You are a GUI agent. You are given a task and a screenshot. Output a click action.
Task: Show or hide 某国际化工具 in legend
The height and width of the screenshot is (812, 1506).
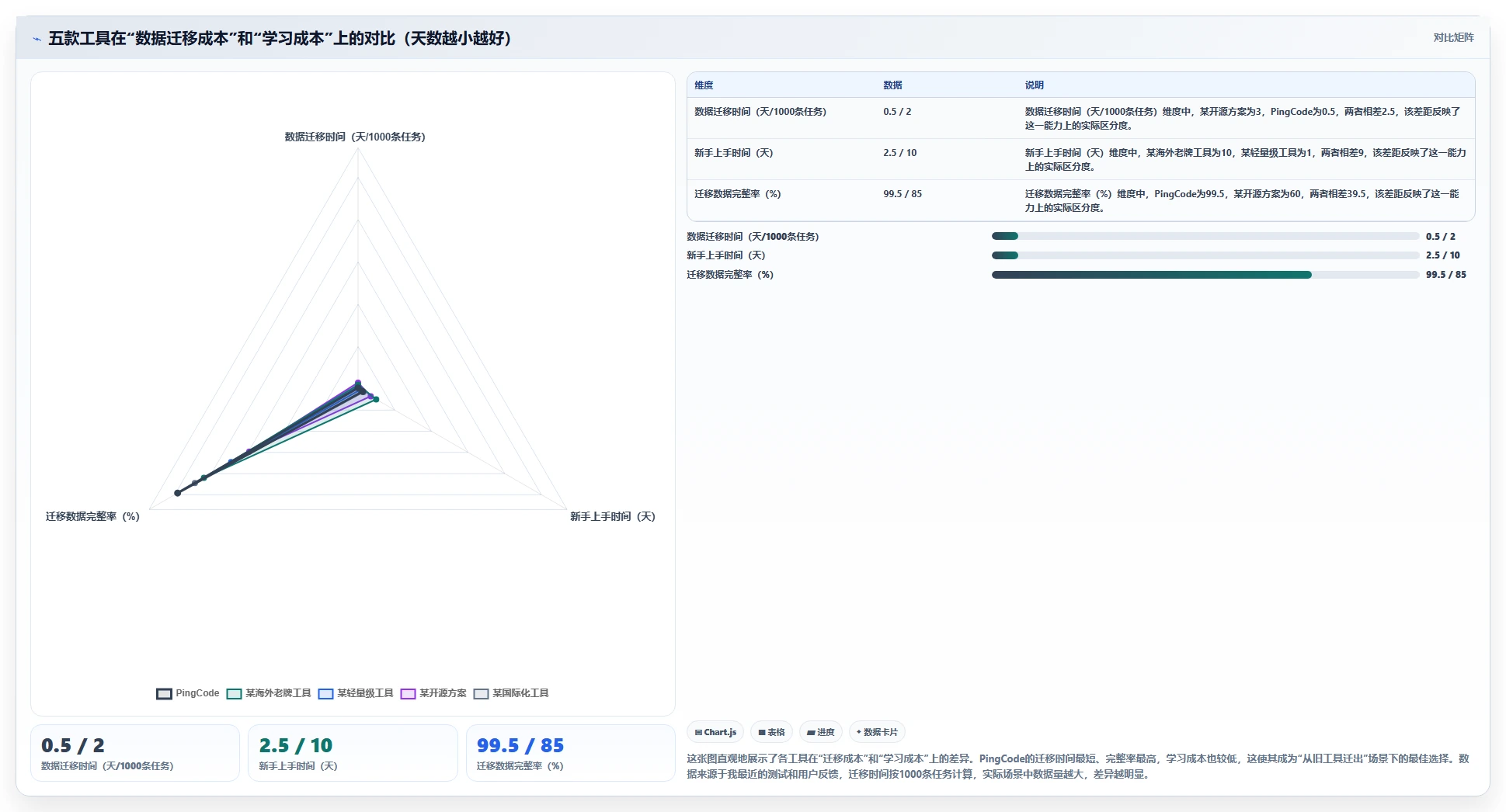pyautogui.click(x=511, y=693)
